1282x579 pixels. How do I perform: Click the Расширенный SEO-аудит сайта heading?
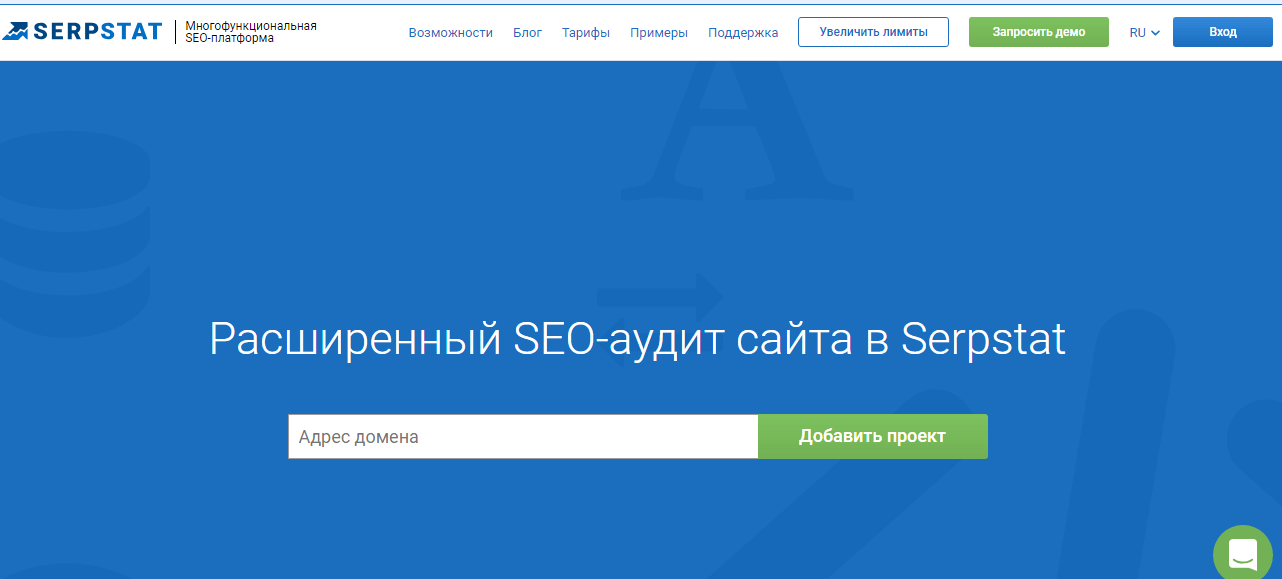(637, 340)
